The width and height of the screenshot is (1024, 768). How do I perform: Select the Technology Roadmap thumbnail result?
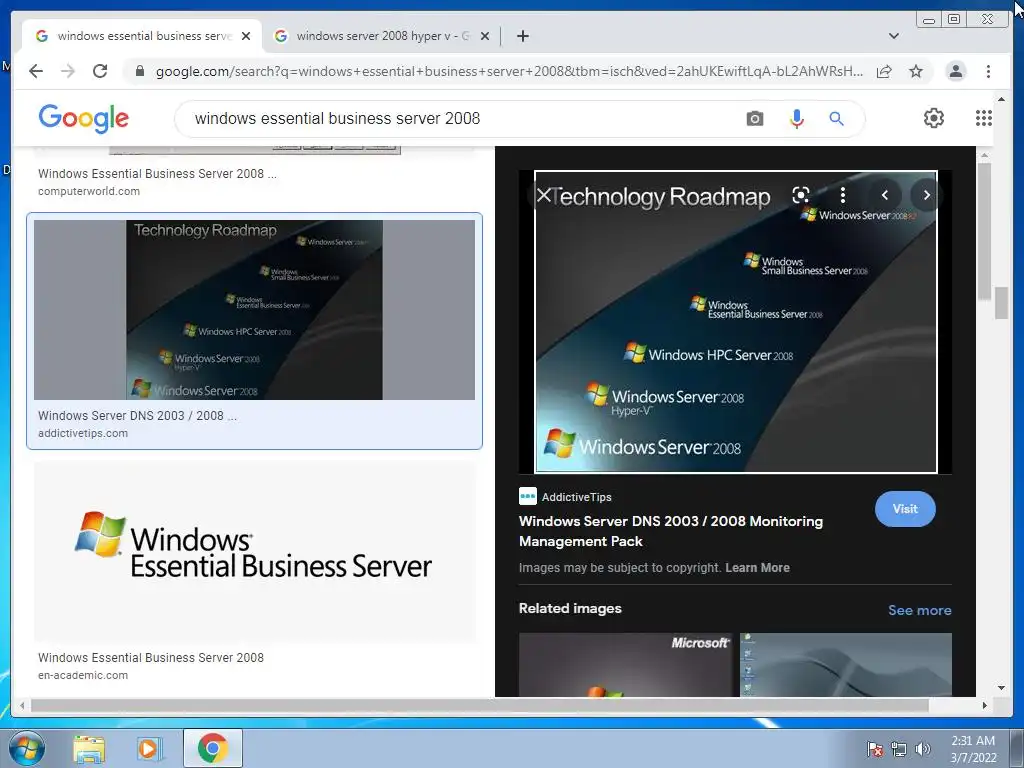coord(254,310)
